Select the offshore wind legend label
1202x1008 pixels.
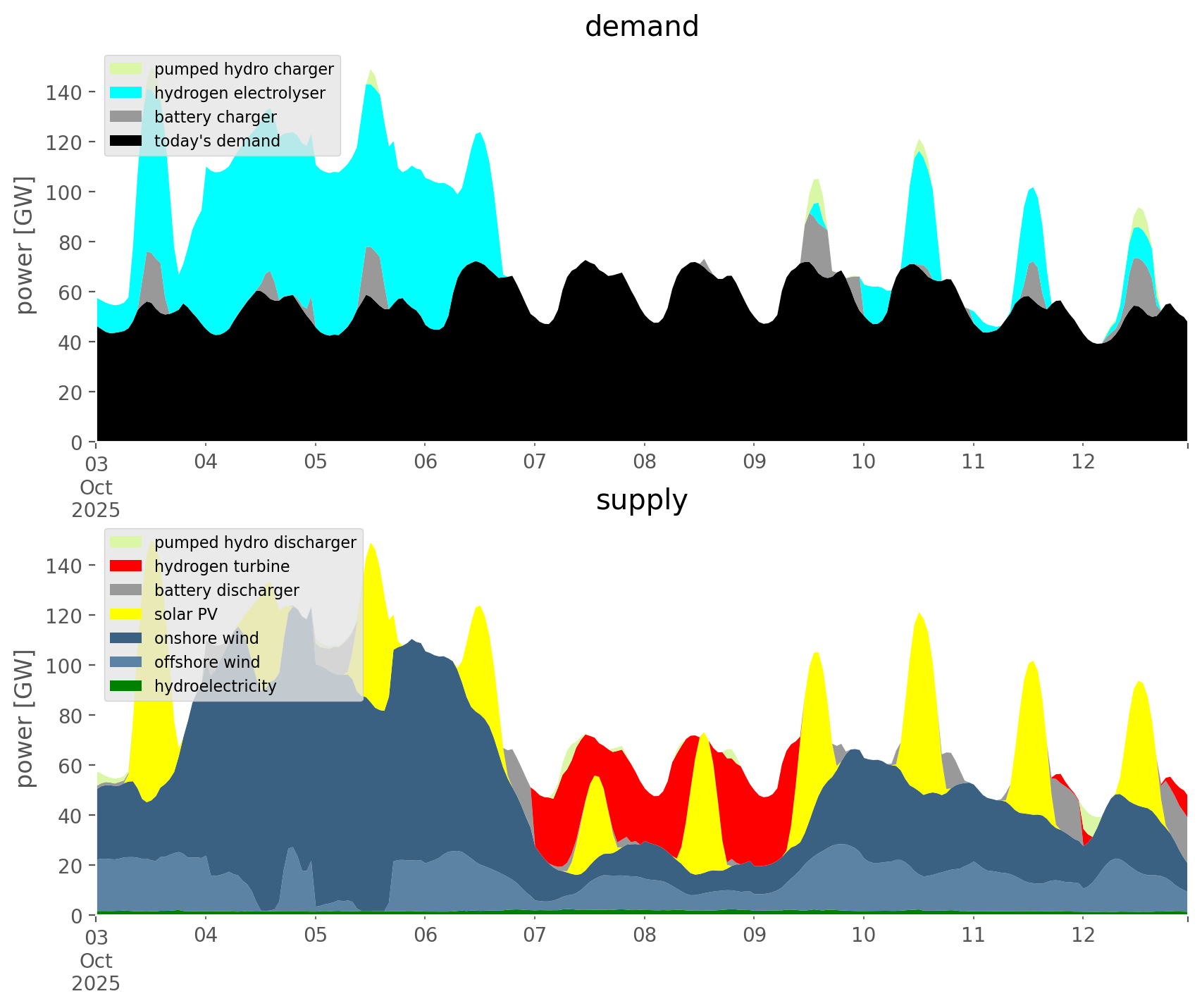coord(206,662)
